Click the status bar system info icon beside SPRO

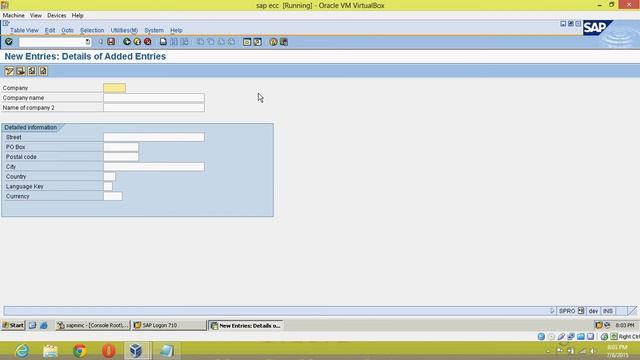(x=581, y=311)
